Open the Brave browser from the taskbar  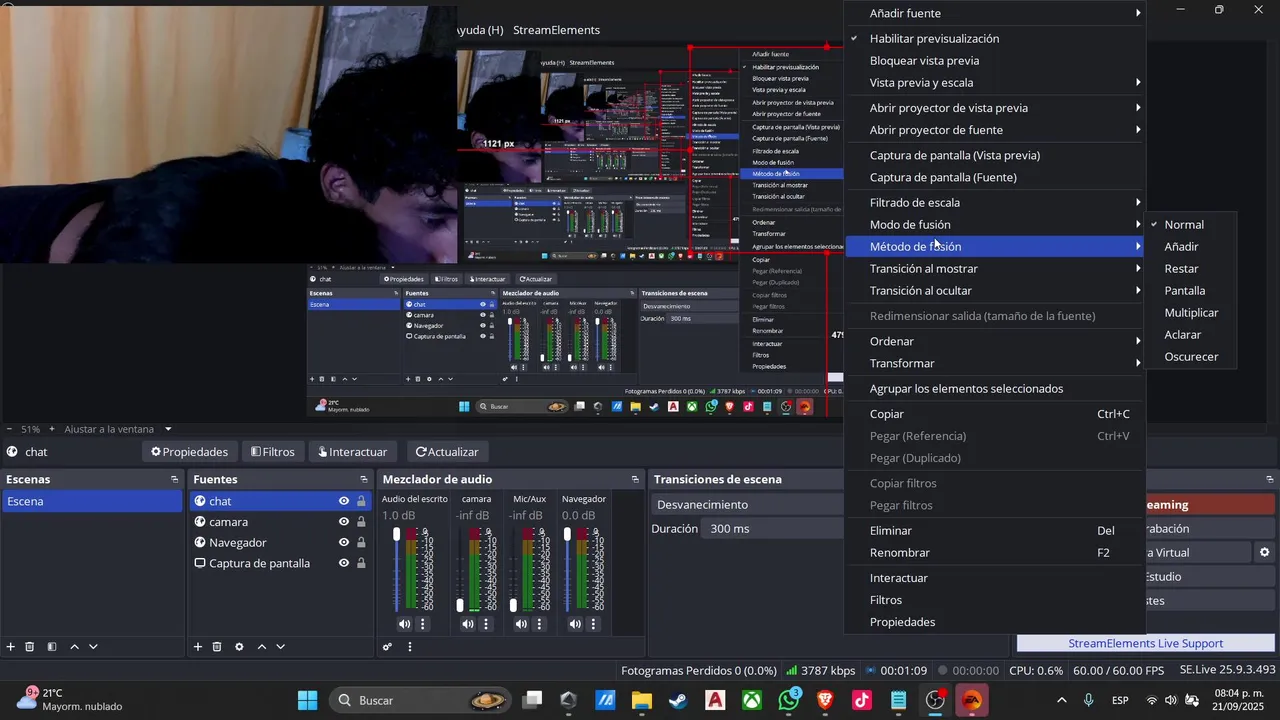pyautogui.click(x=826, y=700)
